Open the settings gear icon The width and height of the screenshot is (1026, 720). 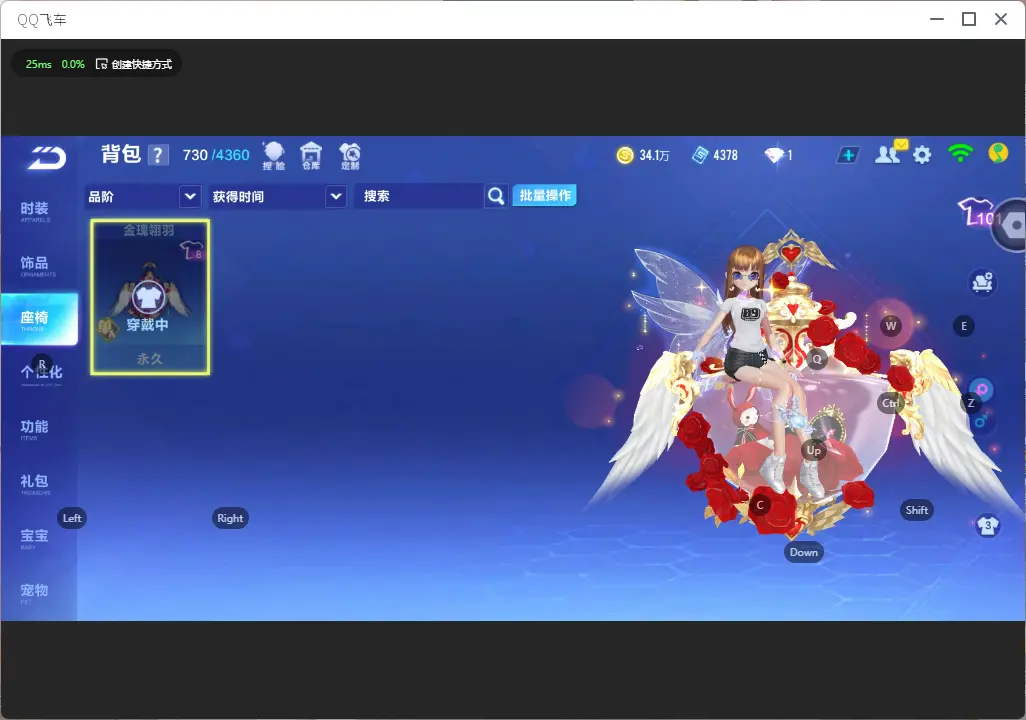point(922,155)
